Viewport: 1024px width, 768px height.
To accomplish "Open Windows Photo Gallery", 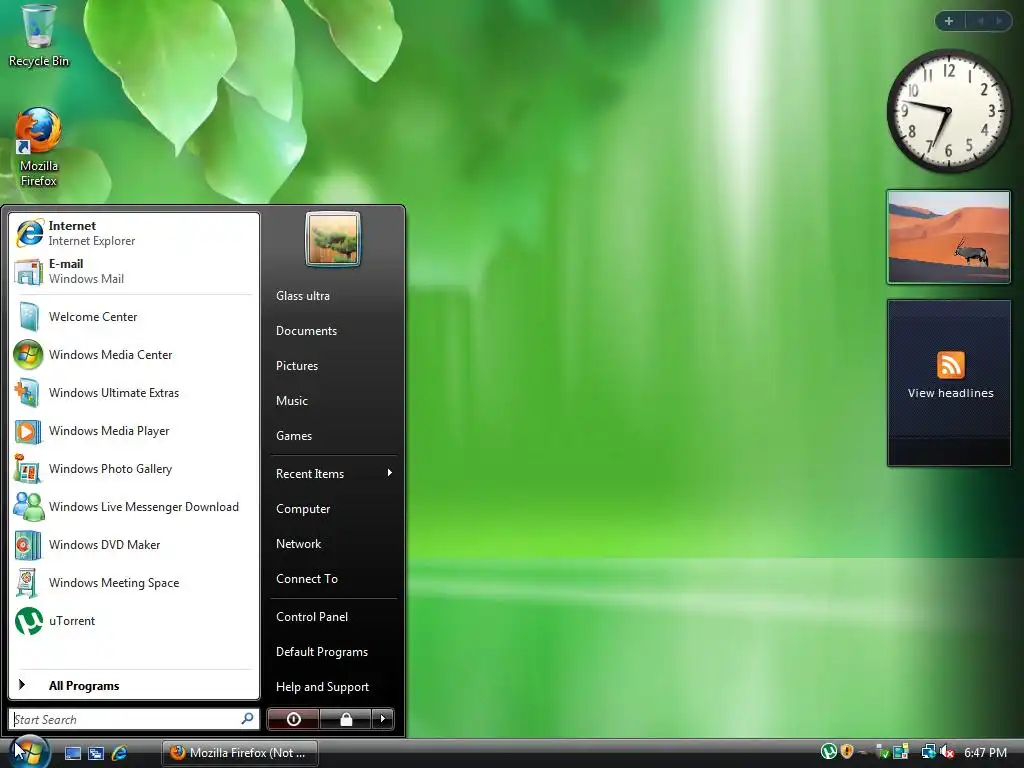I will point(133,469).
